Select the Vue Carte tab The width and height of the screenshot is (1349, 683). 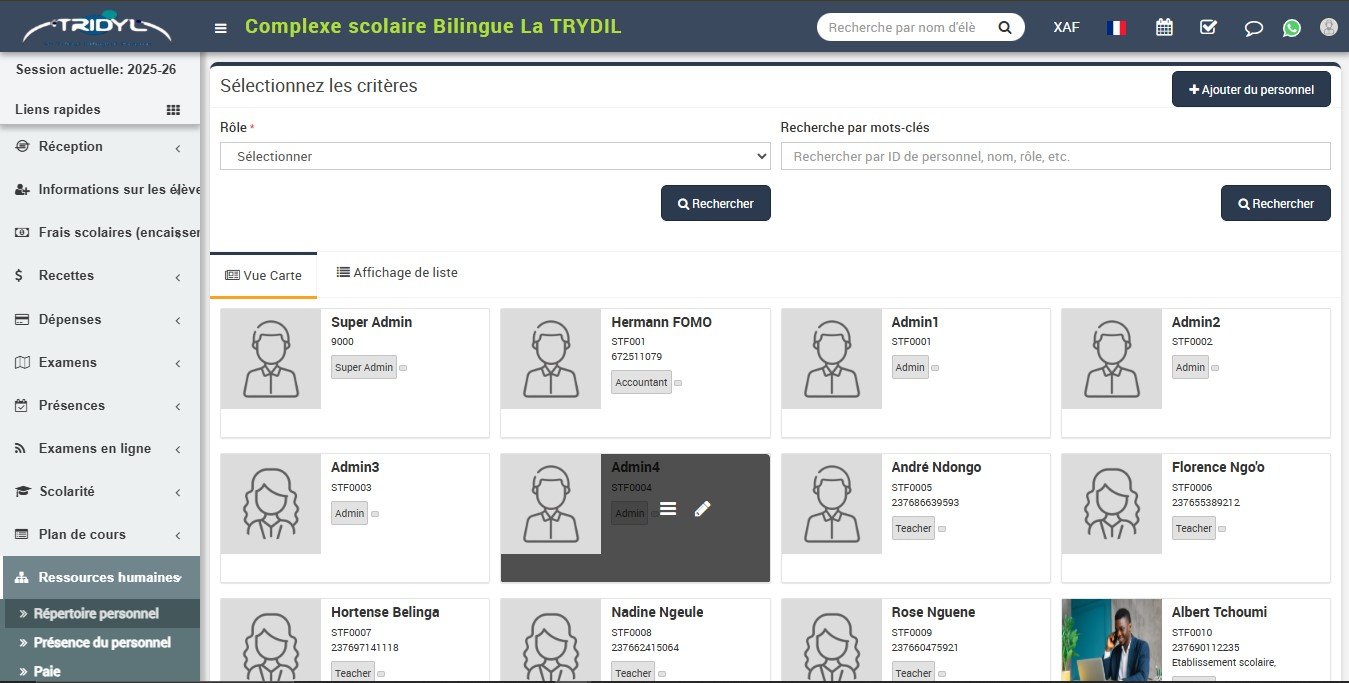(263, 275)
